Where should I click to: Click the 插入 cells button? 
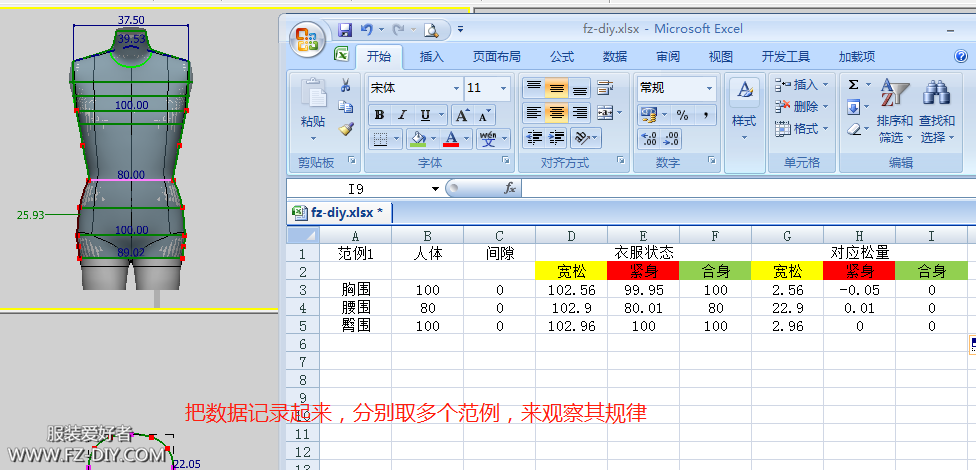(802, 84)
